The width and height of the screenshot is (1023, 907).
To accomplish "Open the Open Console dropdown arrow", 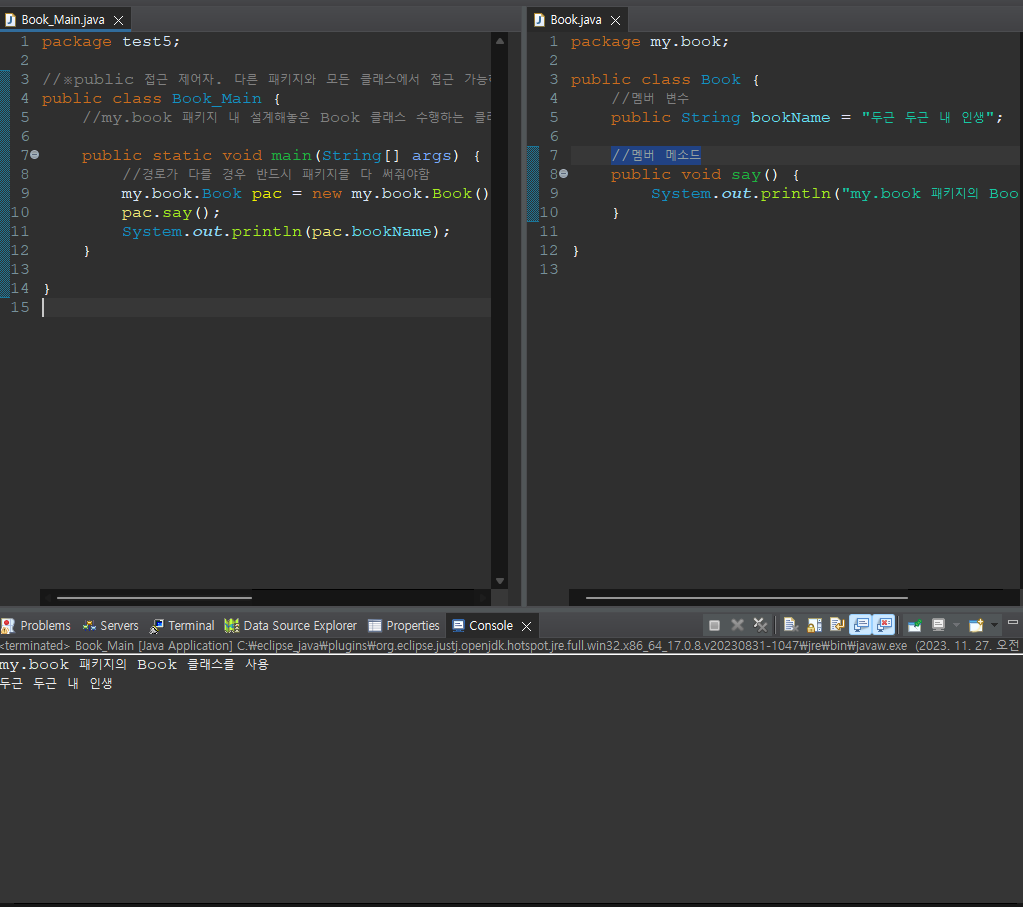I will [x=994, y=625].
